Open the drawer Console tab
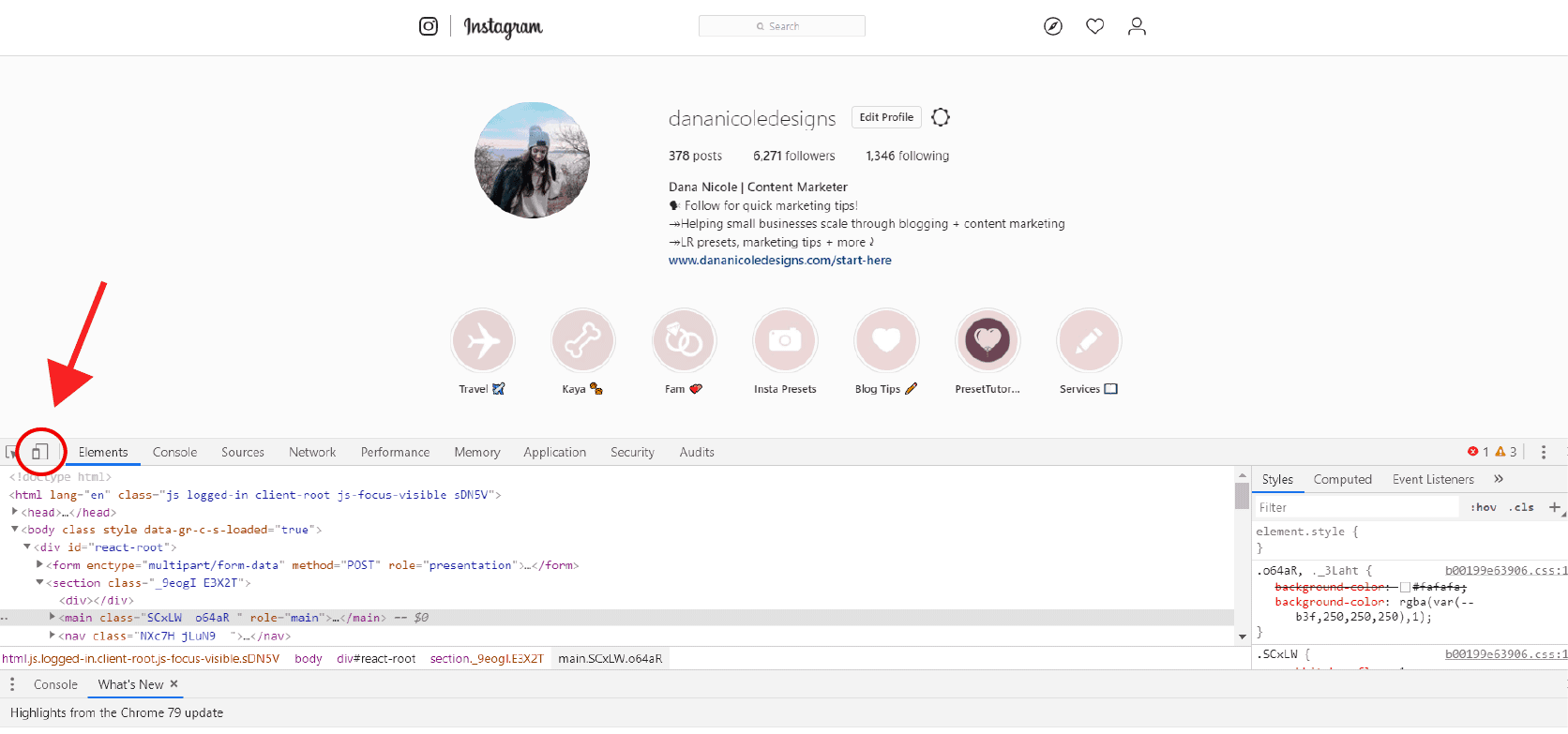 point(55,684)
